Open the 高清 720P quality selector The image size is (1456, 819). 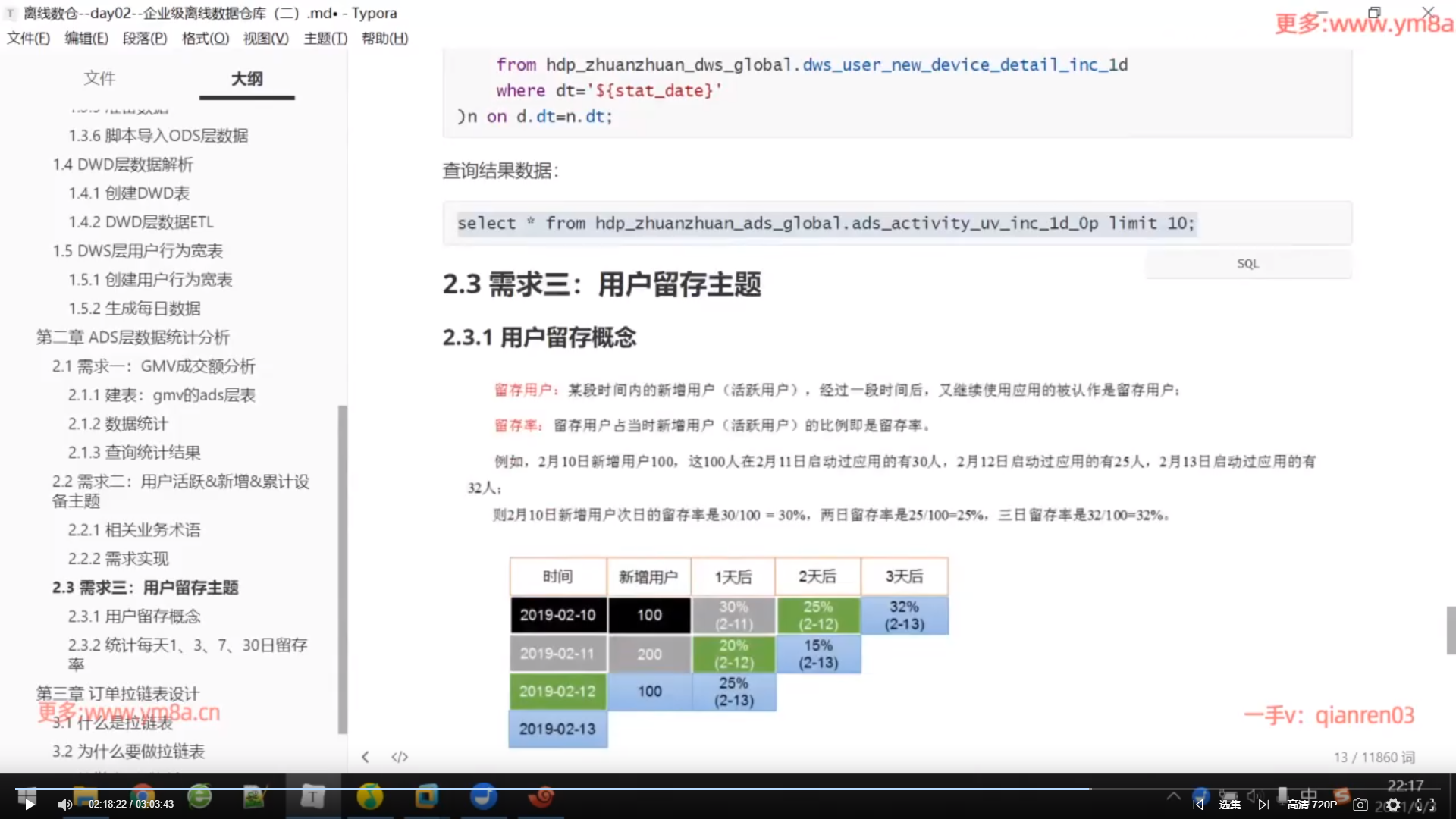[x=1312, y=805]
